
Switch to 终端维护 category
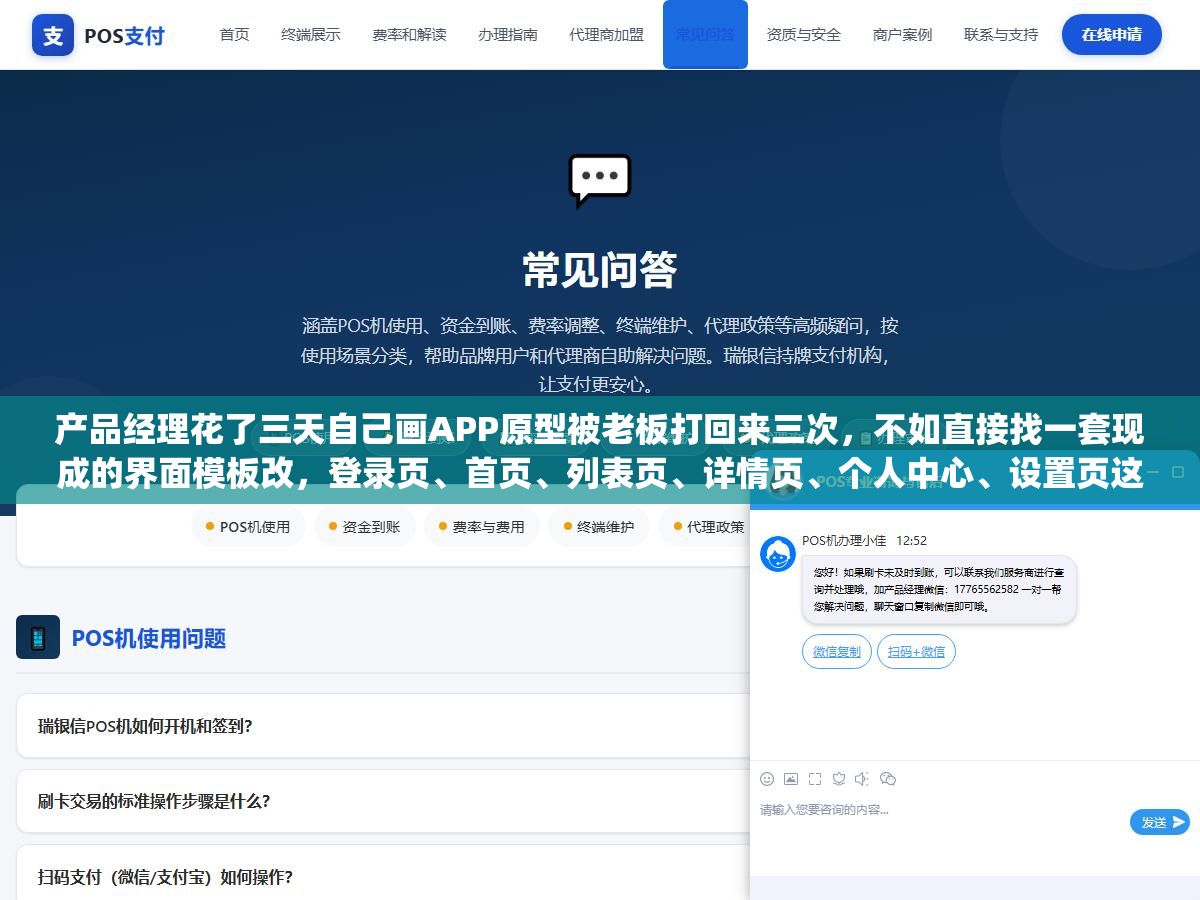[x=598, y=526]
